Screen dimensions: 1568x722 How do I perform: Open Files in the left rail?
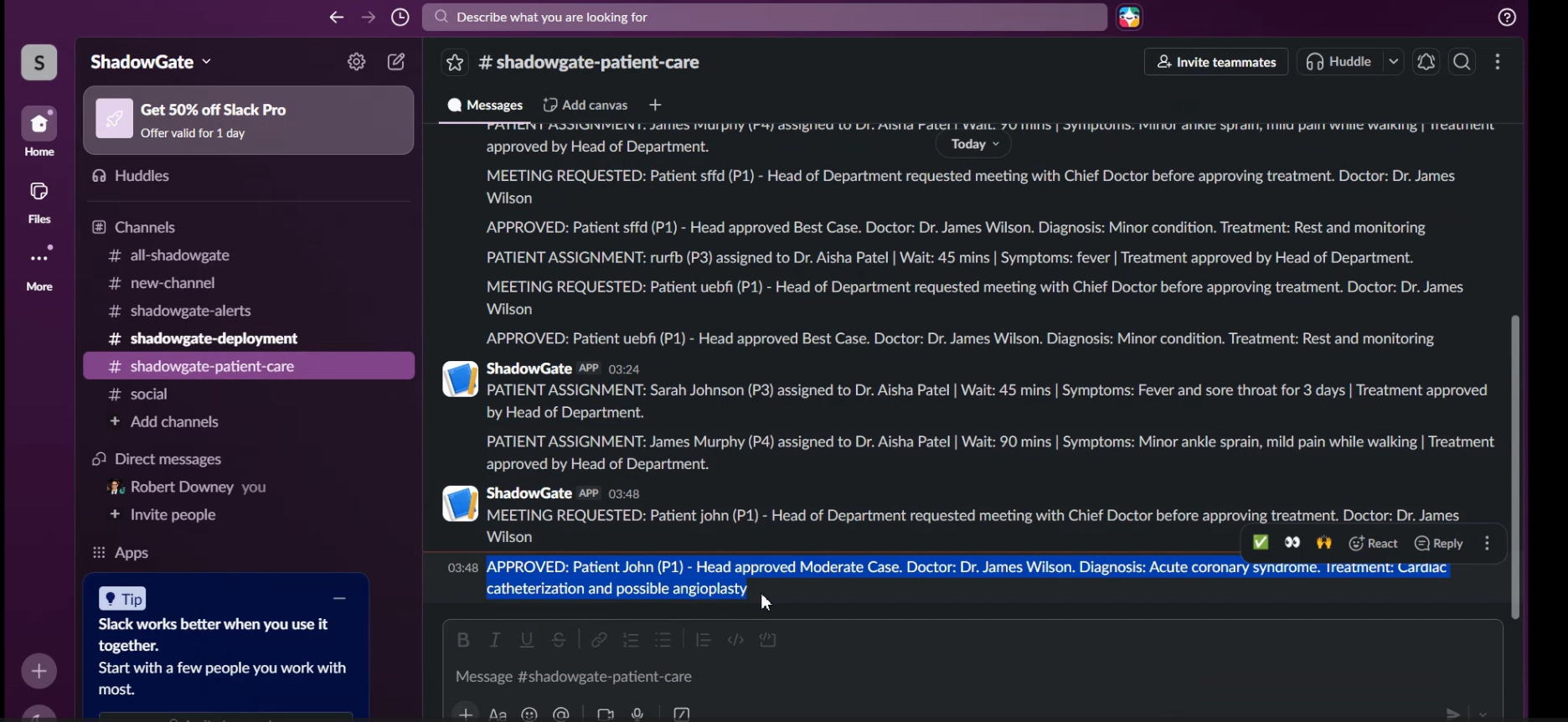click(x=39, y=203)
